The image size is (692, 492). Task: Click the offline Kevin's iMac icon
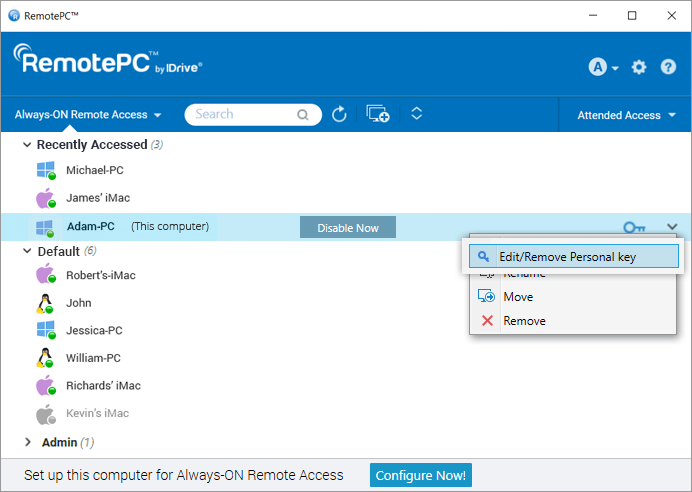(x=46, y=414)
